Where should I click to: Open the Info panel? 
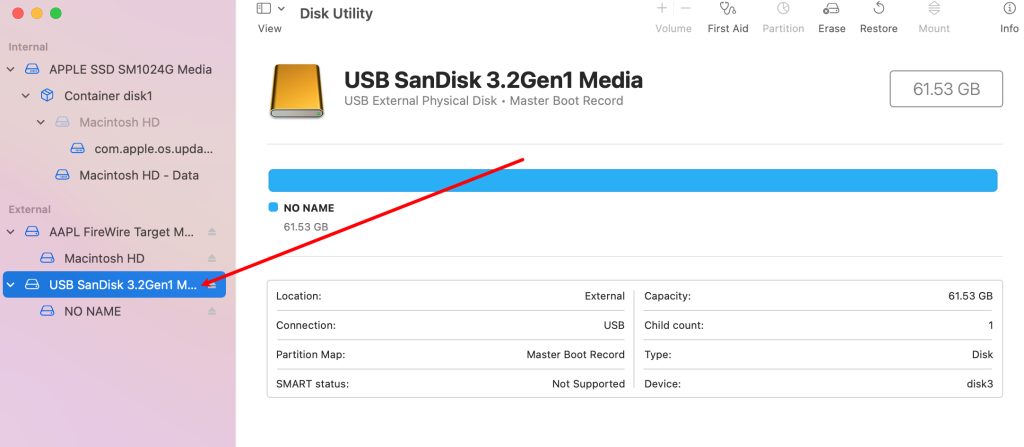coord(1009,18)
